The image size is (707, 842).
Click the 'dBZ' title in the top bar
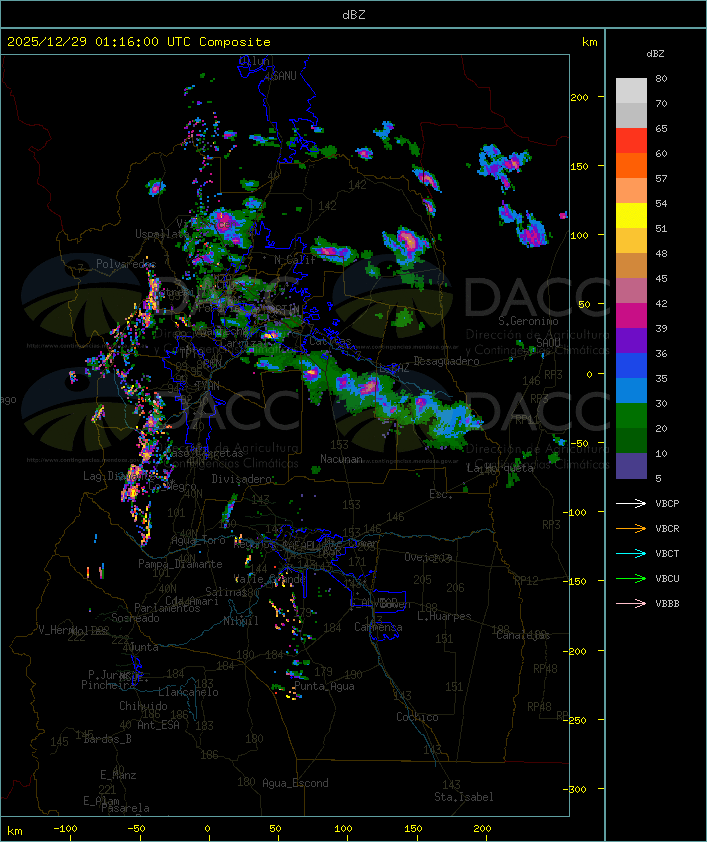354,15
